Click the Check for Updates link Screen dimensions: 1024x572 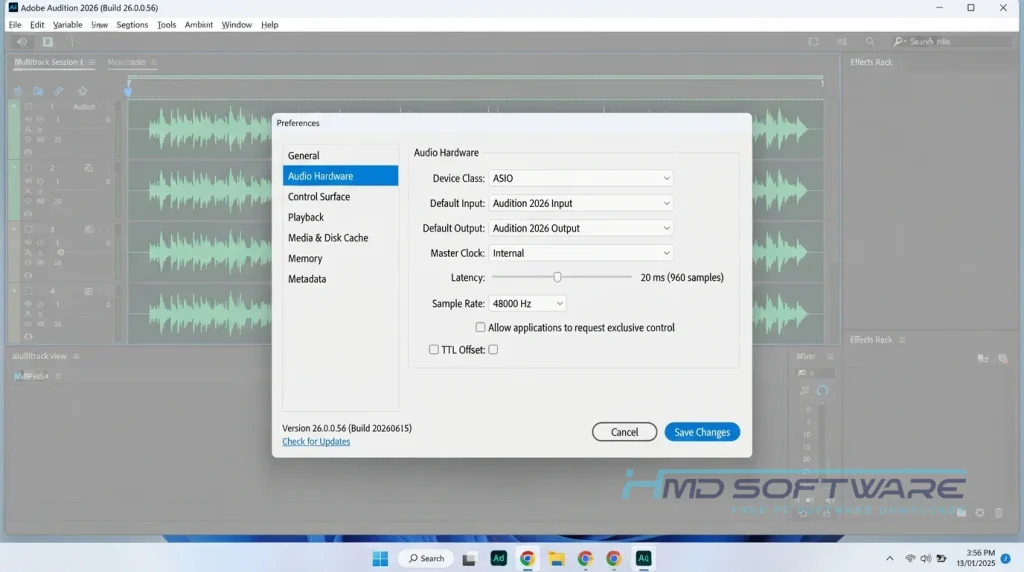(316, 441)
